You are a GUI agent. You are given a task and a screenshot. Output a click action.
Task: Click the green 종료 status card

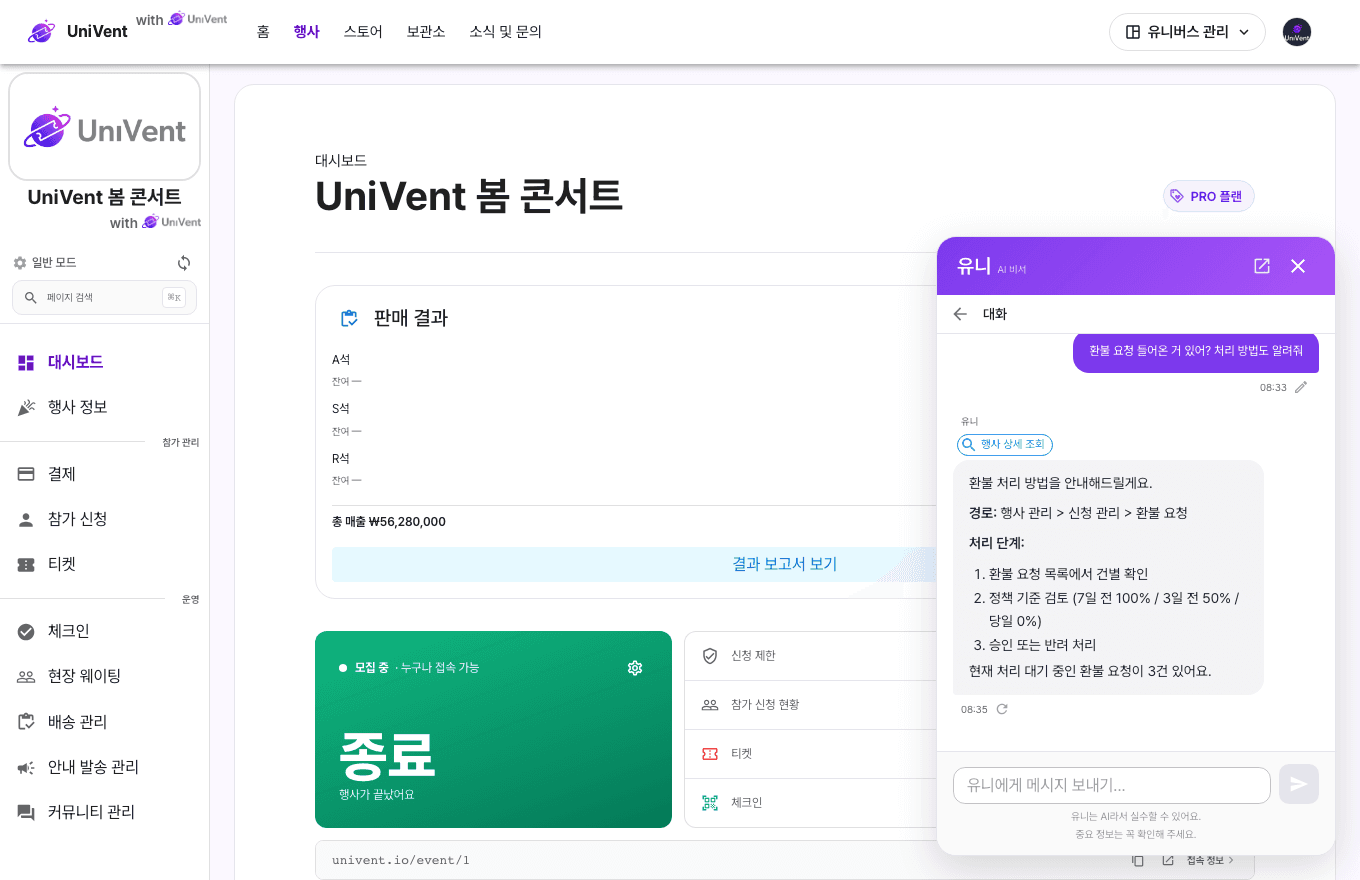pyautogui.click(x=493, y=729)
